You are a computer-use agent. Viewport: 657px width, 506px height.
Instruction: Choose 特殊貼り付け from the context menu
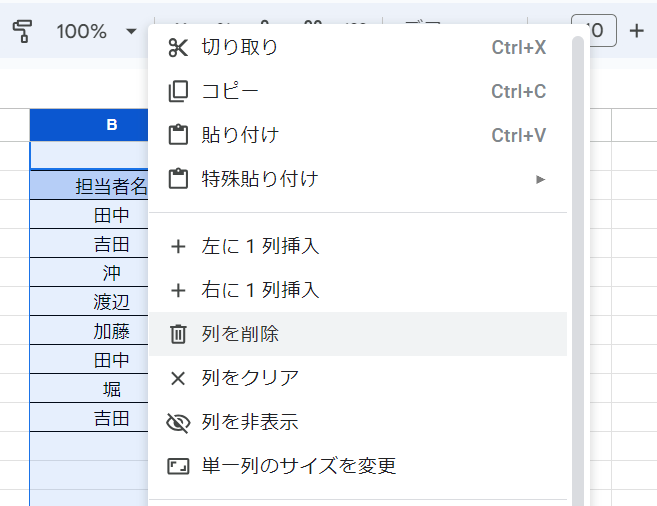358,179
